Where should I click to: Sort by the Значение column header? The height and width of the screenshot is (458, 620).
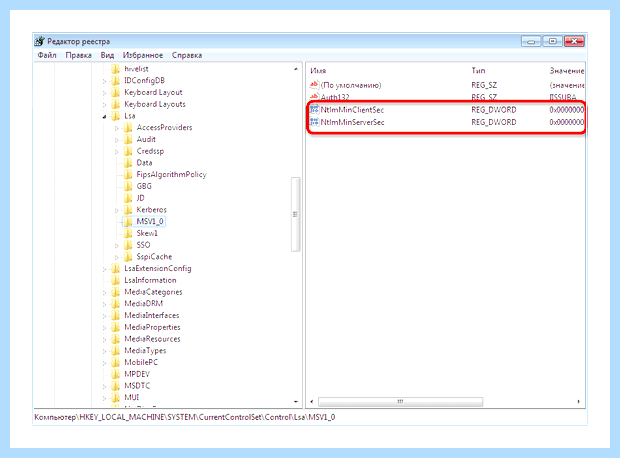point(567,71)
